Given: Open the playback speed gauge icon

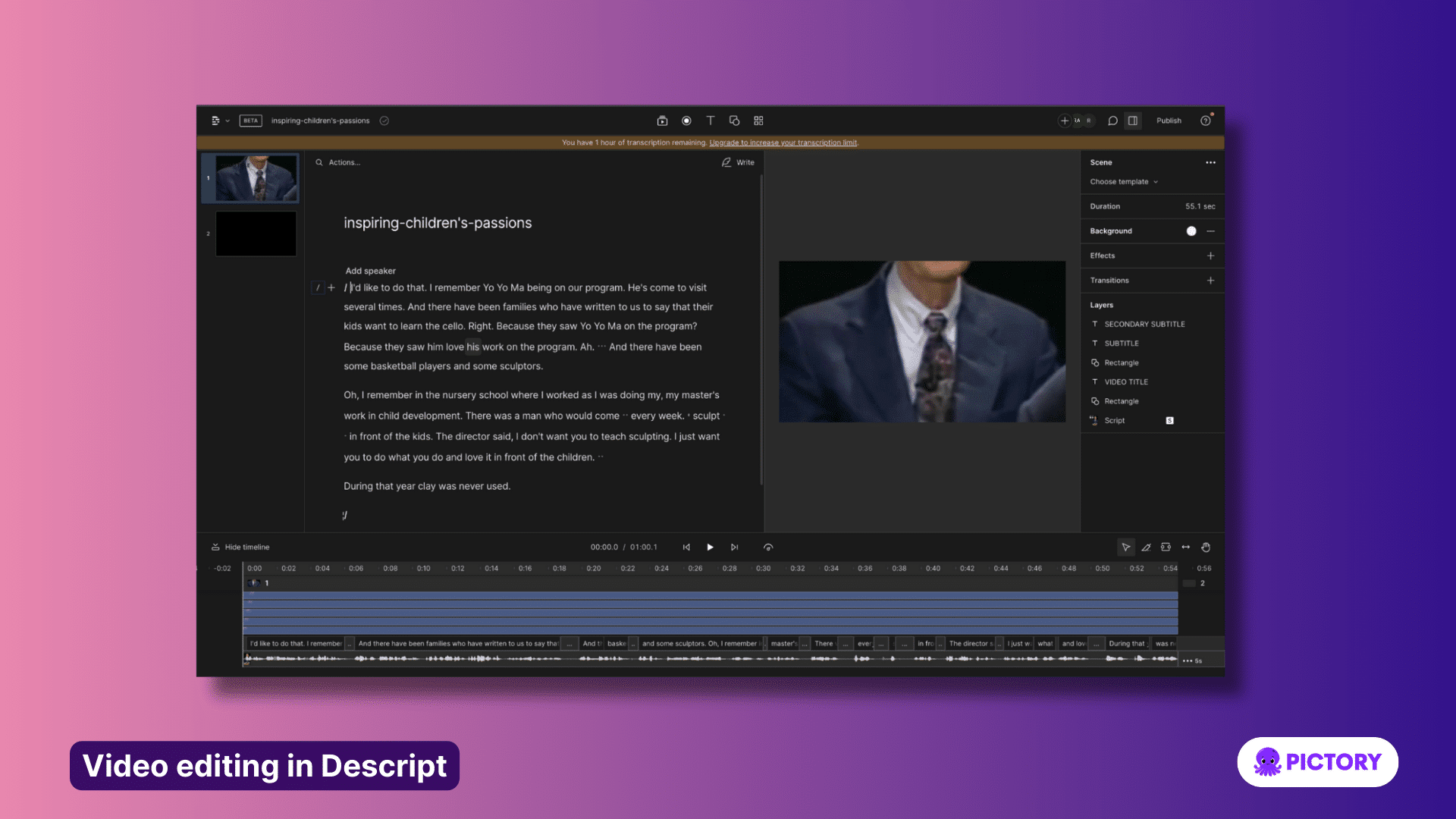Looking at the screenshot, I should tap(768, 547).
